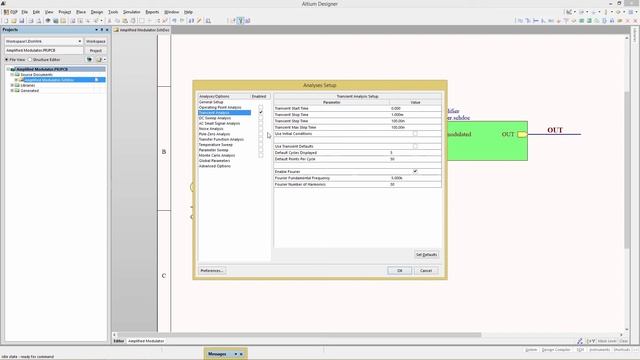Uncheck the Enable Fourier checkbox
Viewport: 640px width, 360px height.
(x=415, y=171)
